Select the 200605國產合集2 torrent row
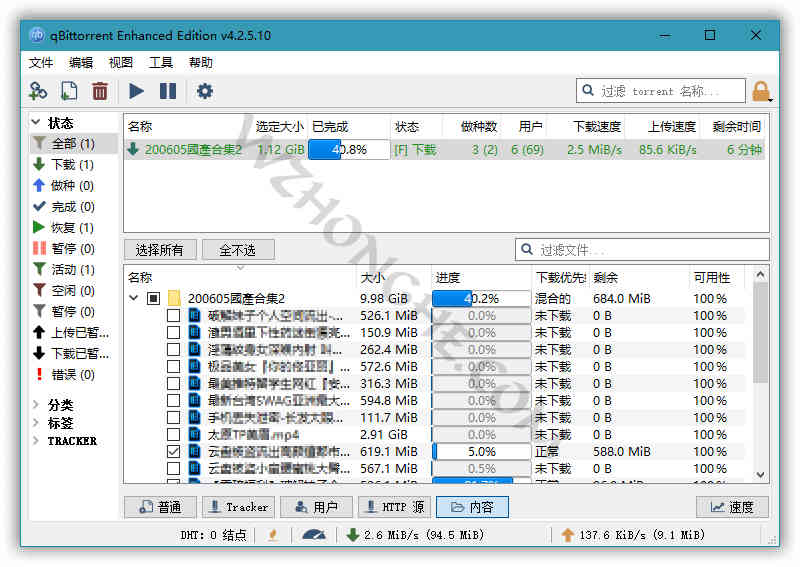The image size is (800, 567). [445, 150]
